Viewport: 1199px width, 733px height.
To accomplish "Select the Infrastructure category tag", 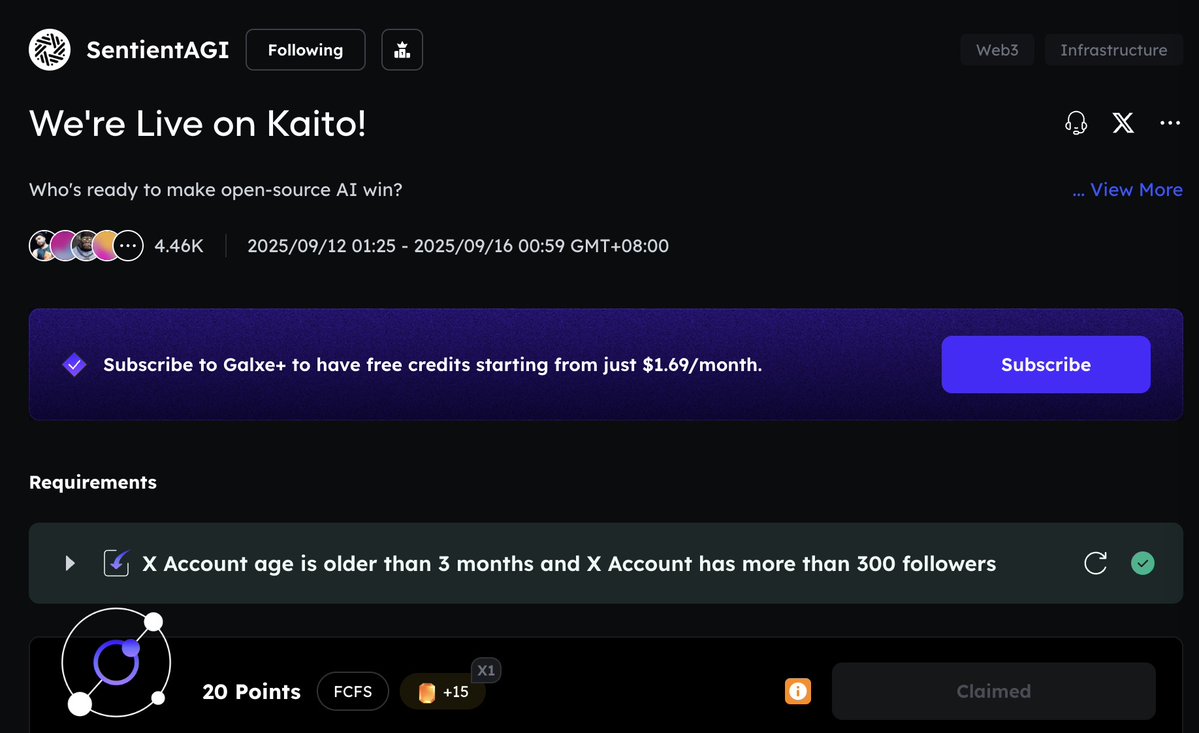I will click(x=1113, y=50).
